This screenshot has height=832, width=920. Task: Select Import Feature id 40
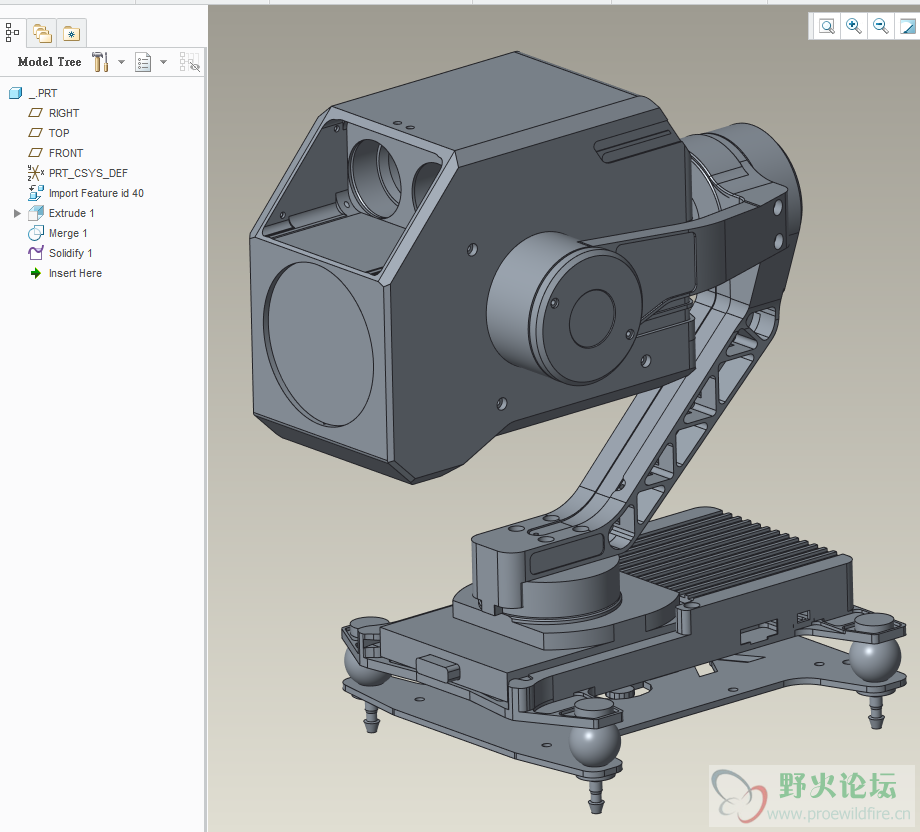(x=95, y=193)
